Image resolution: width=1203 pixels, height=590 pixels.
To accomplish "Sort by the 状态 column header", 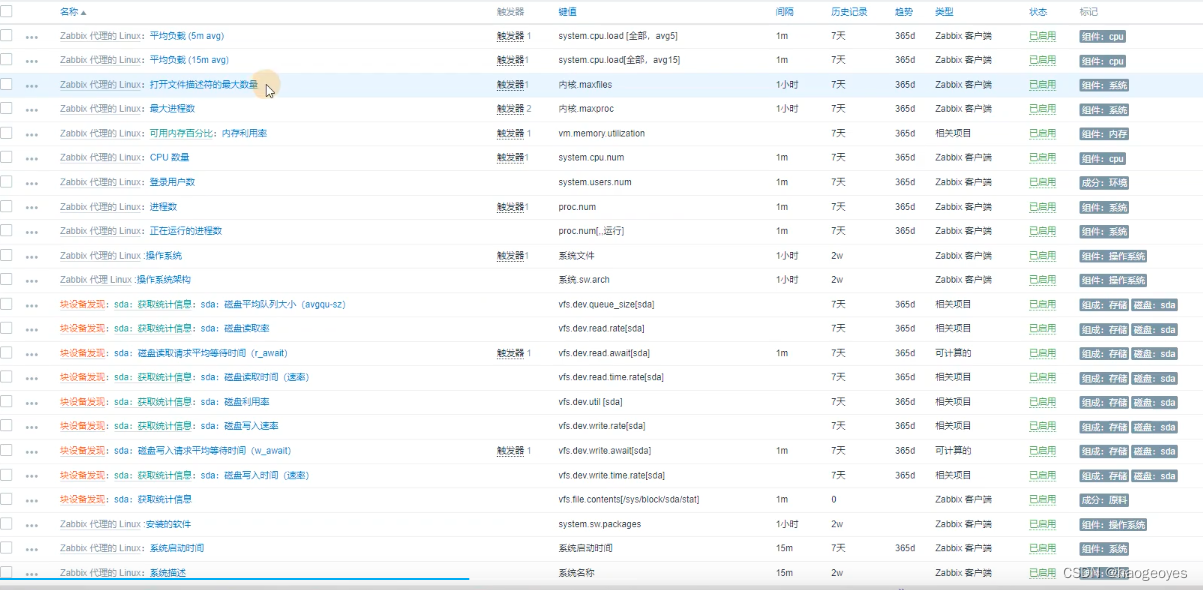I will 1038,12.
